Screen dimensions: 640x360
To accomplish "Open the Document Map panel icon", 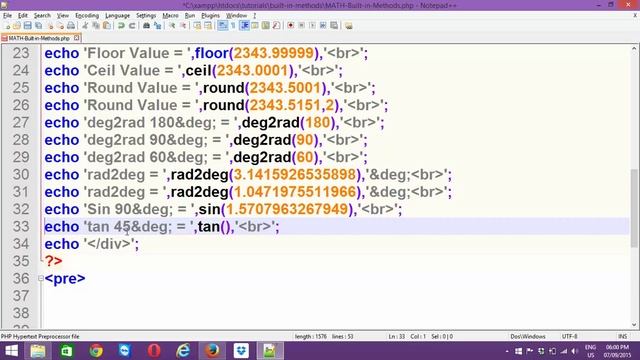I will click(x=266, y=26).
